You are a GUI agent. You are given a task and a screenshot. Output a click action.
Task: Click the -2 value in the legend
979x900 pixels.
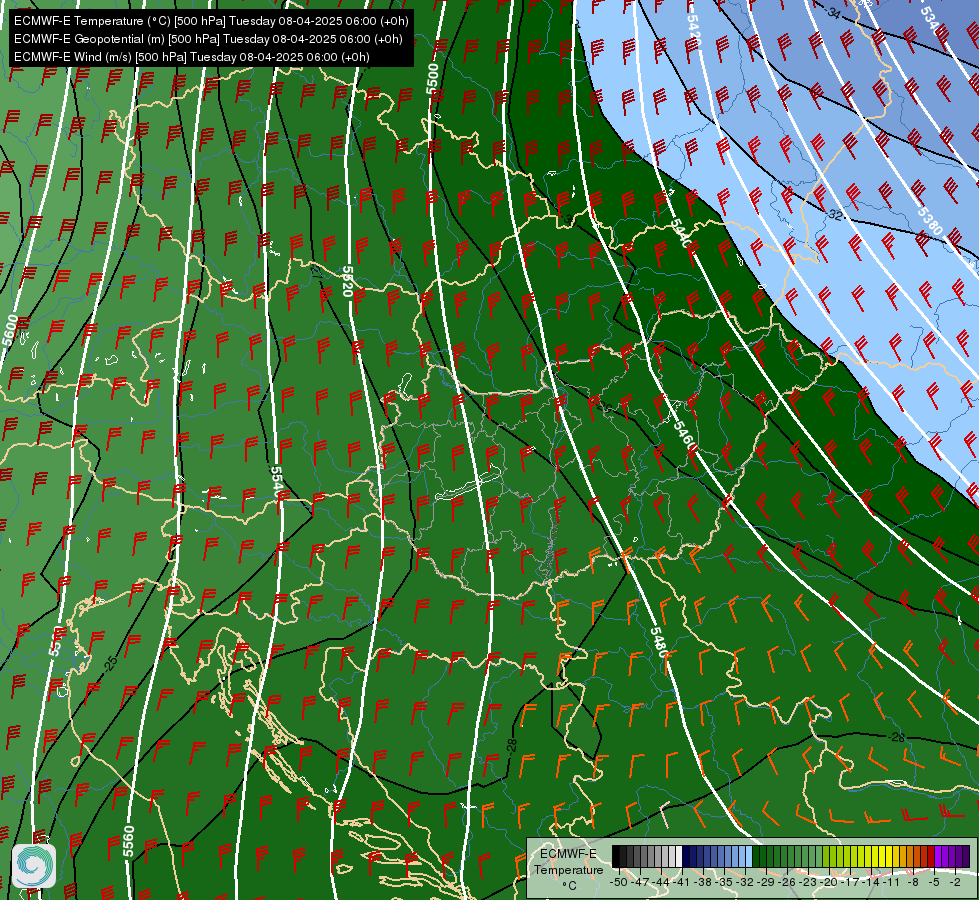tap(955, 882)
